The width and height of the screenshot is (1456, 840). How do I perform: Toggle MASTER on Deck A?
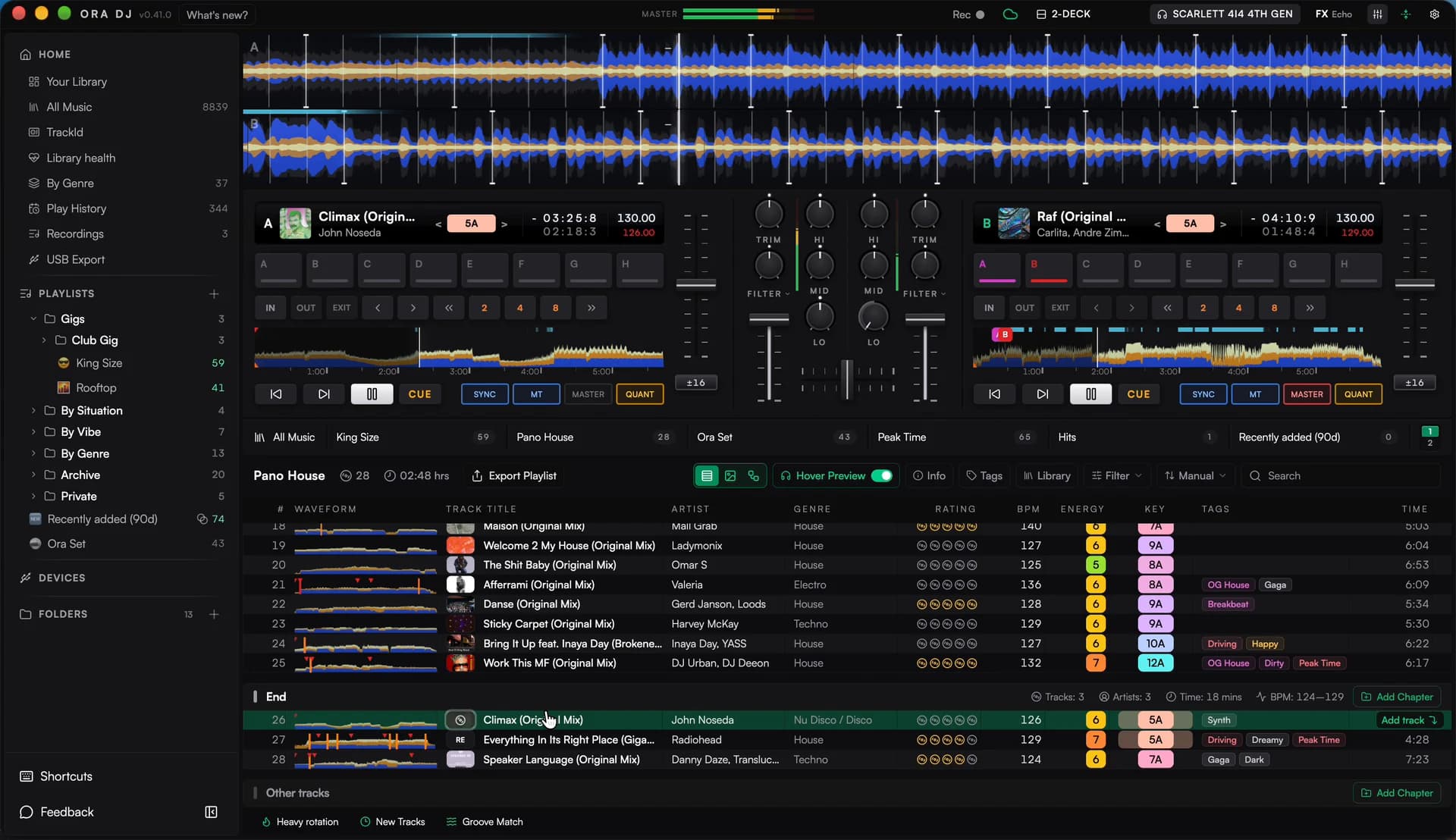(x=588, y=394)
